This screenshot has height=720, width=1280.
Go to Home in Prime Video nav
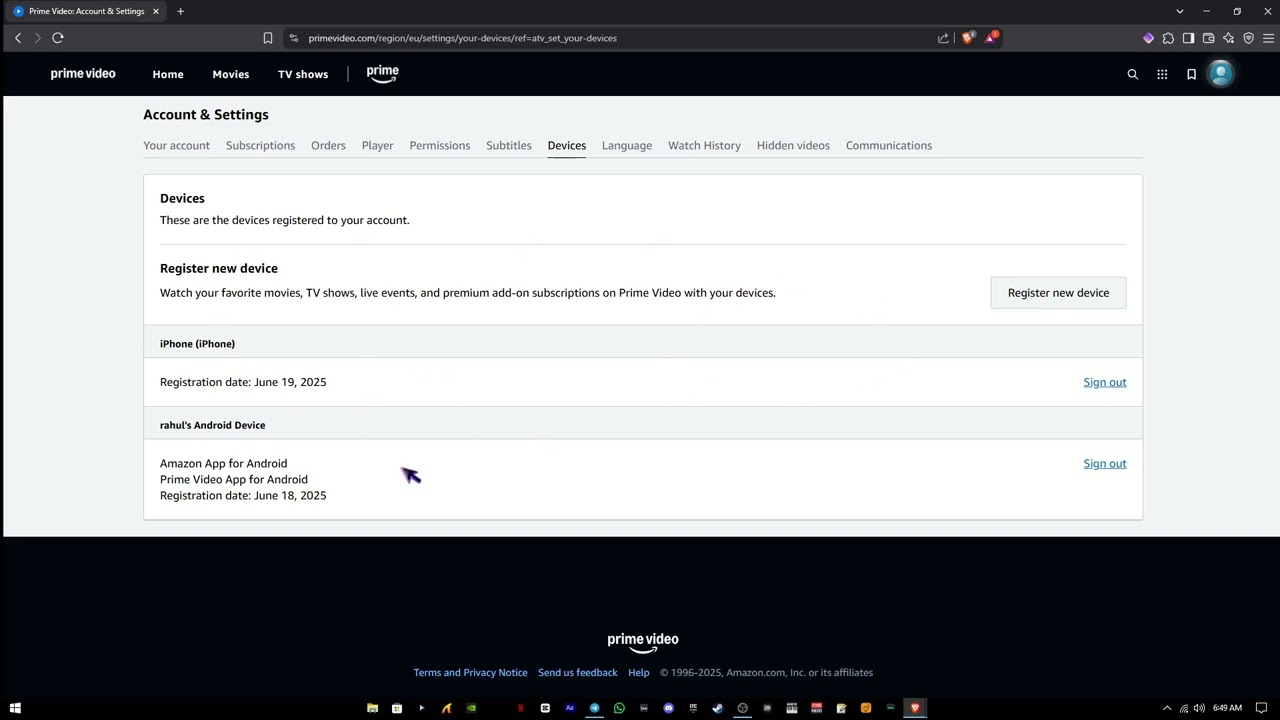pos(168,74)
